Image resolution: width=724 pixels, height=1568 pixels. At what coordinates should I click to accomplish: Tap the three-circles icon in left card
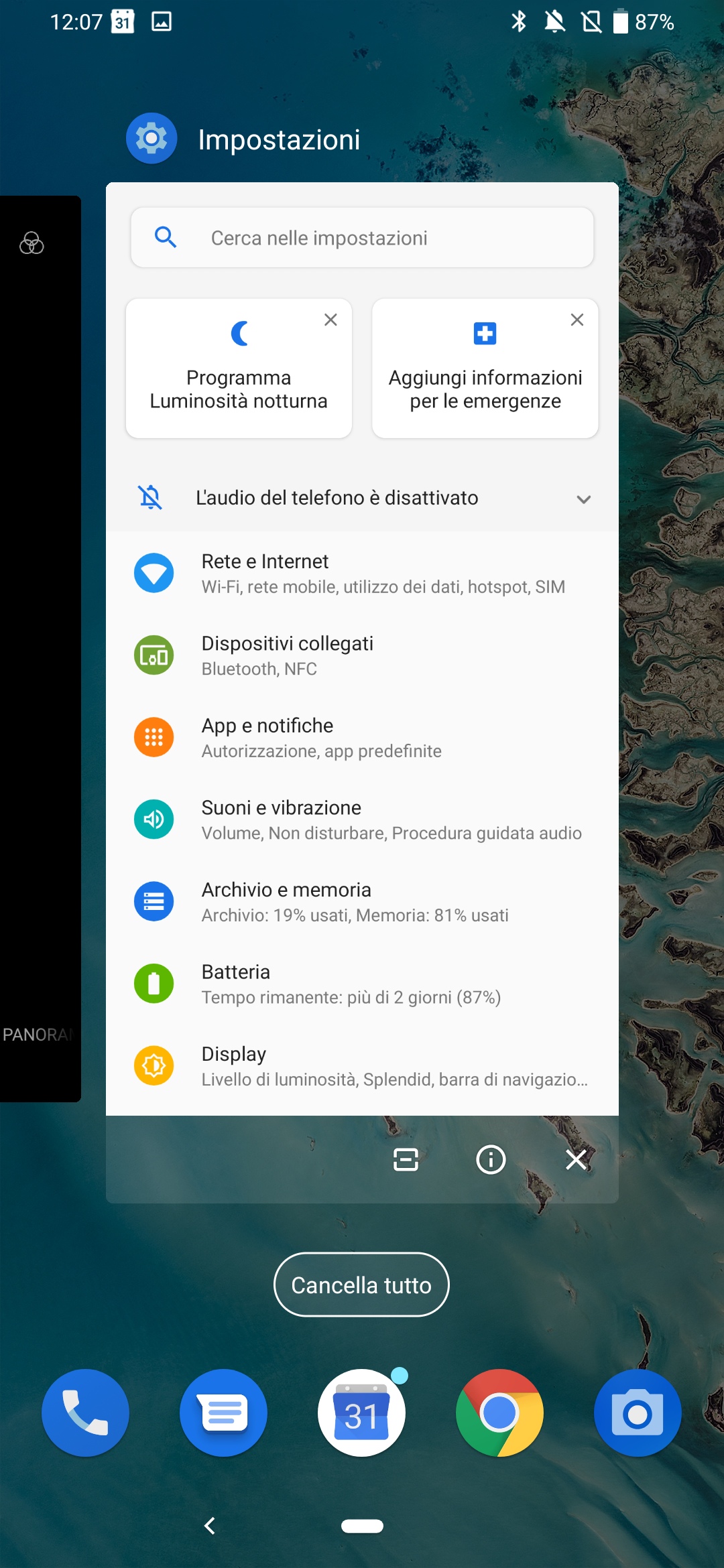point(32,243)
